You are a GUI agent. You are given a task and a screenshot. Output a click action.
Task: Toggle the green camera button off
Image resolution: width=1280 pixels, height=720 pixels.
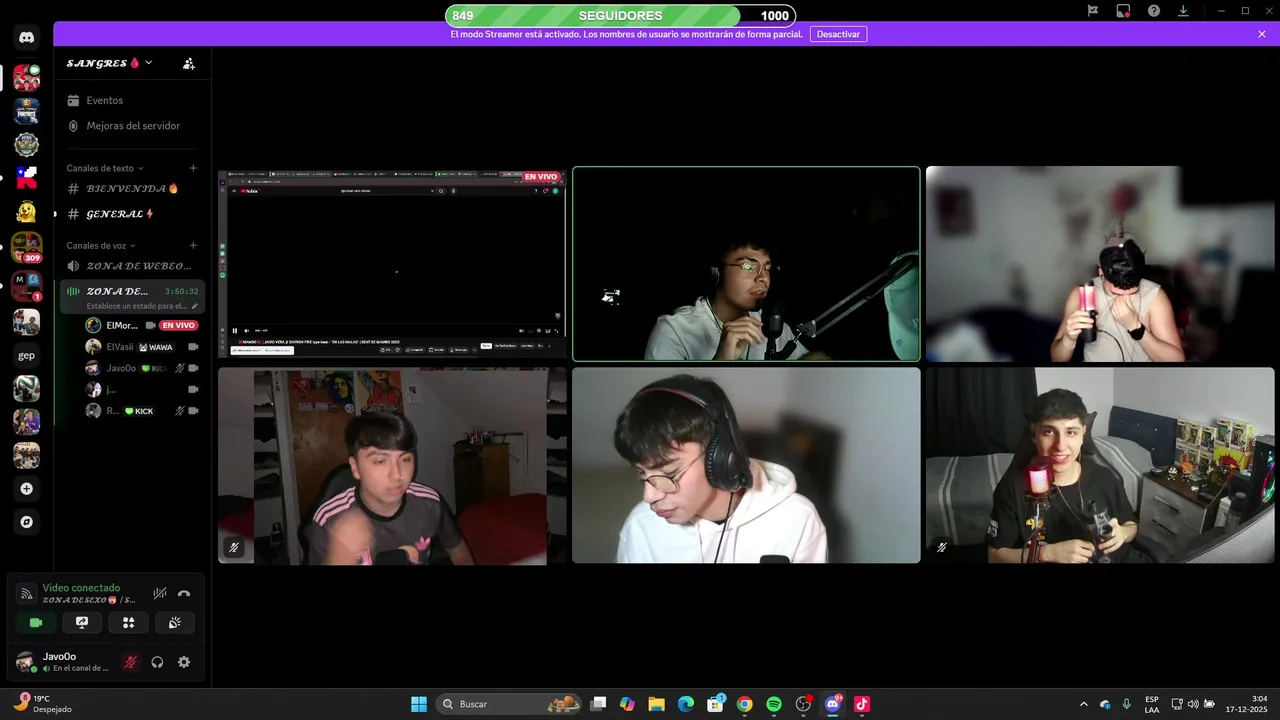(36, 622)
